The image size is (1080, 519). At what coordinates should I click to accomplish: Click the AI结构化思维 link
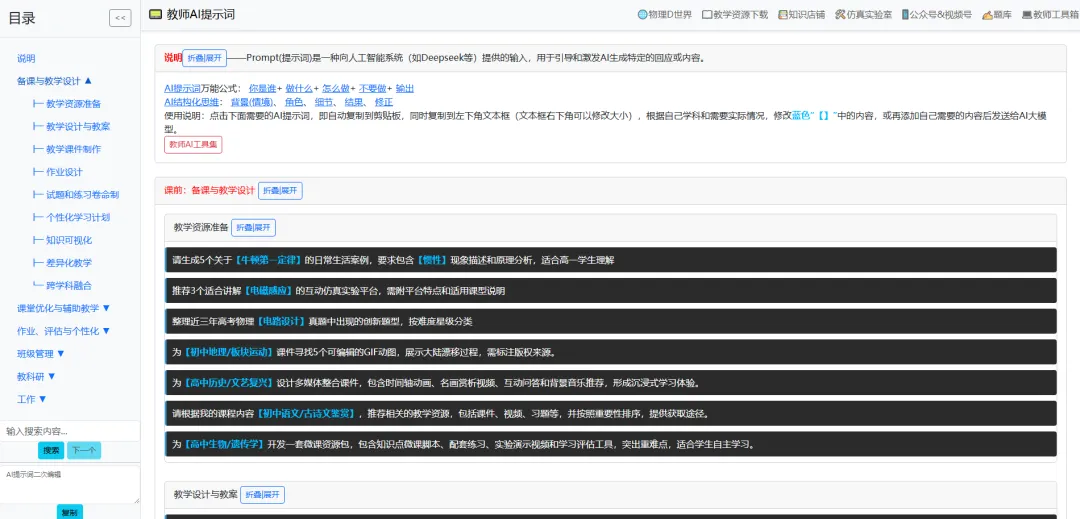point(189,102)
